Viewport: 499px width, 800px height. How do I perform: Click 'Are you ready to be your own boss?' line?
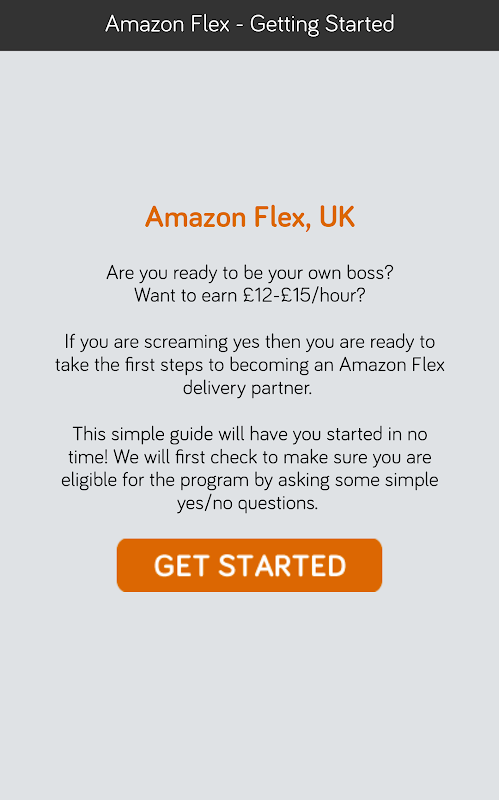250,273
